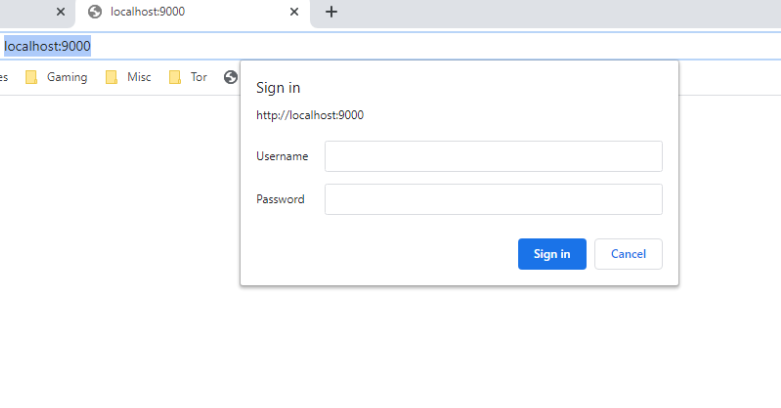Click into the Username field
This screenshot has height=408, width=781.
tap(493, 156)
